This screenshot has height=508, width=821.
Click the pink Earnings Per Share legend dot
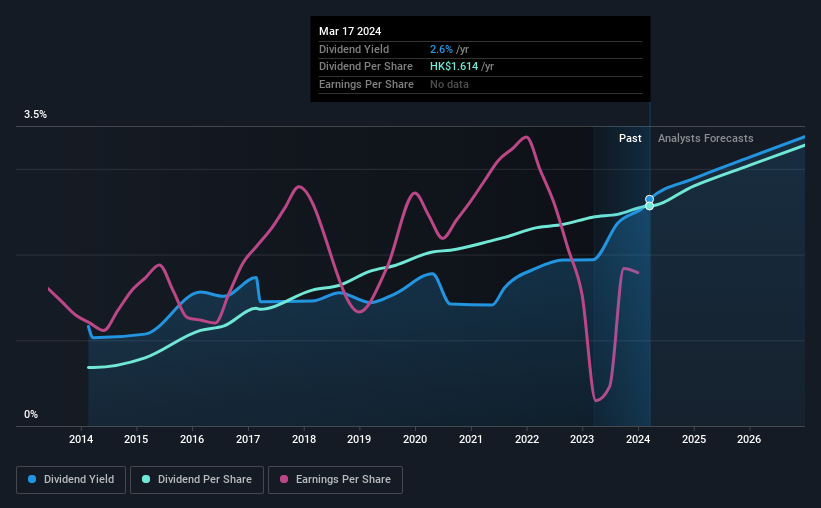tap(284, 479)
